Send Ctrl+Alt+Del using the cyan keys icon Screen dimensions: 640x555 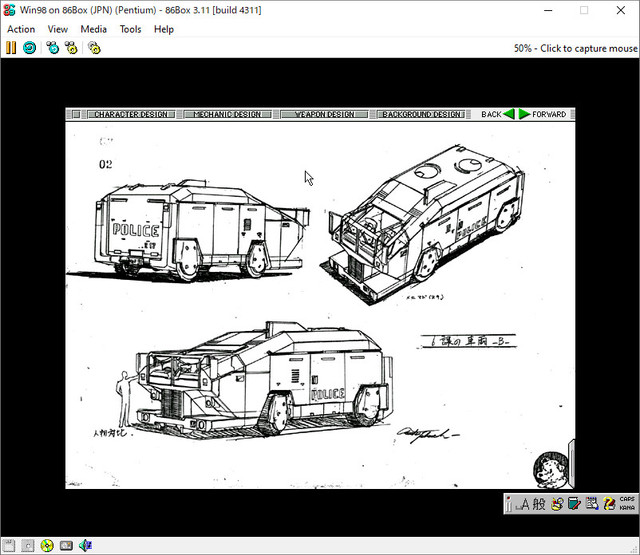pyautogui.click(x=53, y=48)
